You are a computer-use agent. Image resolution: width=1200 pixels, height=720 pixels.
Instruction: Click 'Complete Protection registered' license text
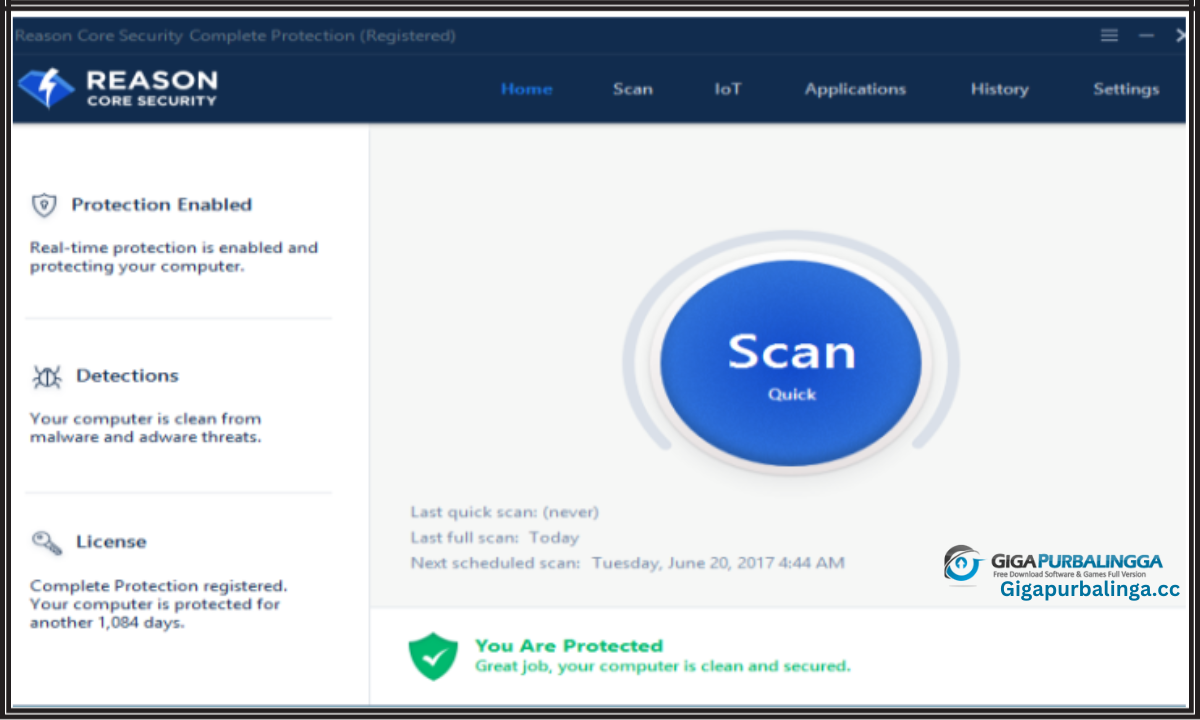[x=158, y=604]
